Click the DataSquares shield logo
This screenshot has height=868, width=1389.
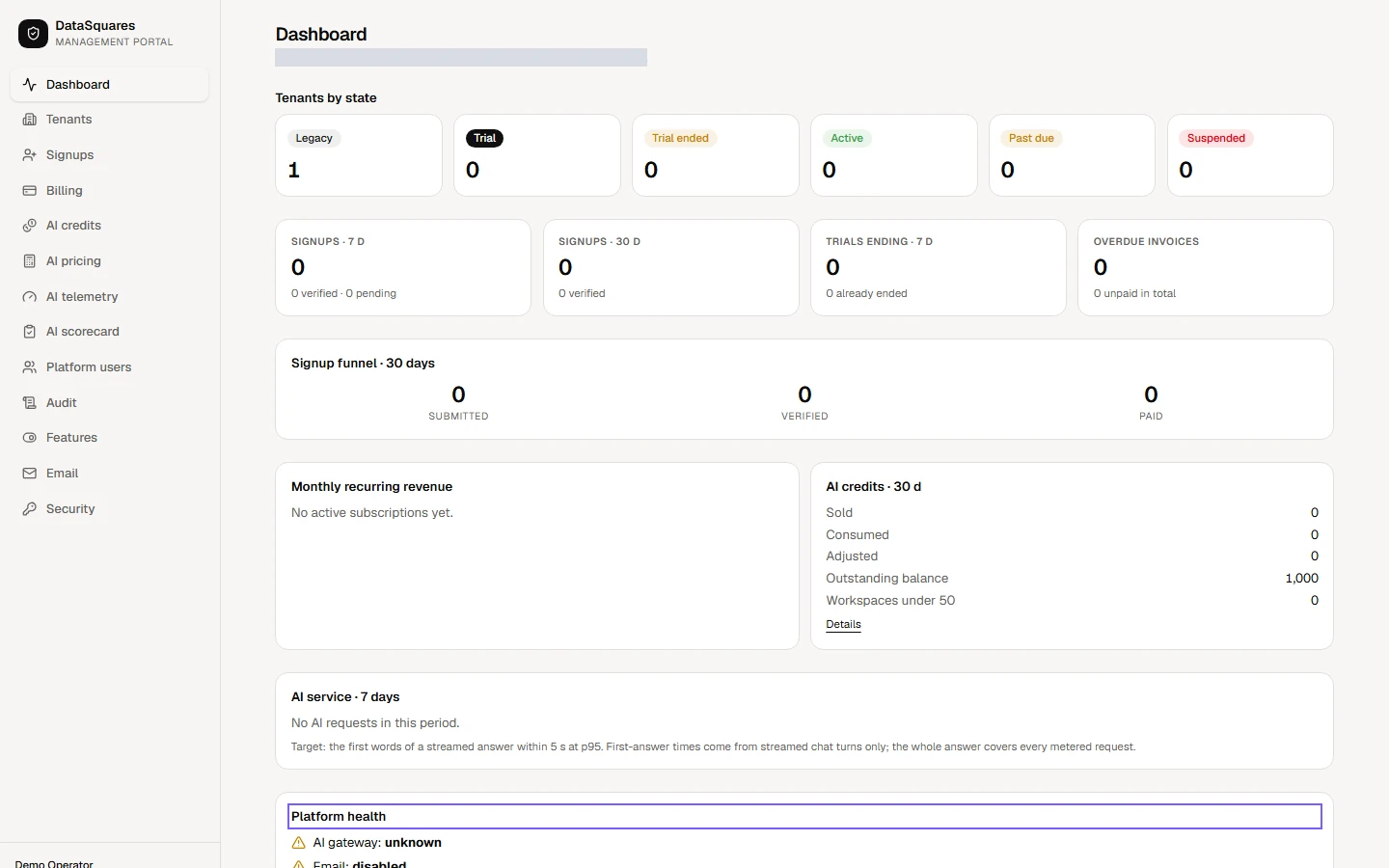click(x=33, y=34)
